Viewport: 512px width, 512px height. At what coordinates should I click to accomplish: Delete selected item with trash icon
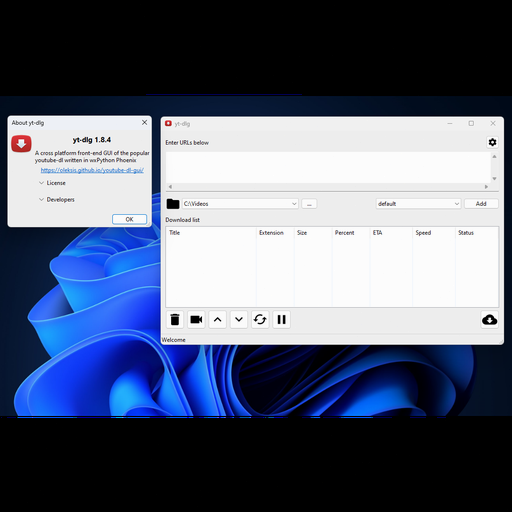[175, 319]
